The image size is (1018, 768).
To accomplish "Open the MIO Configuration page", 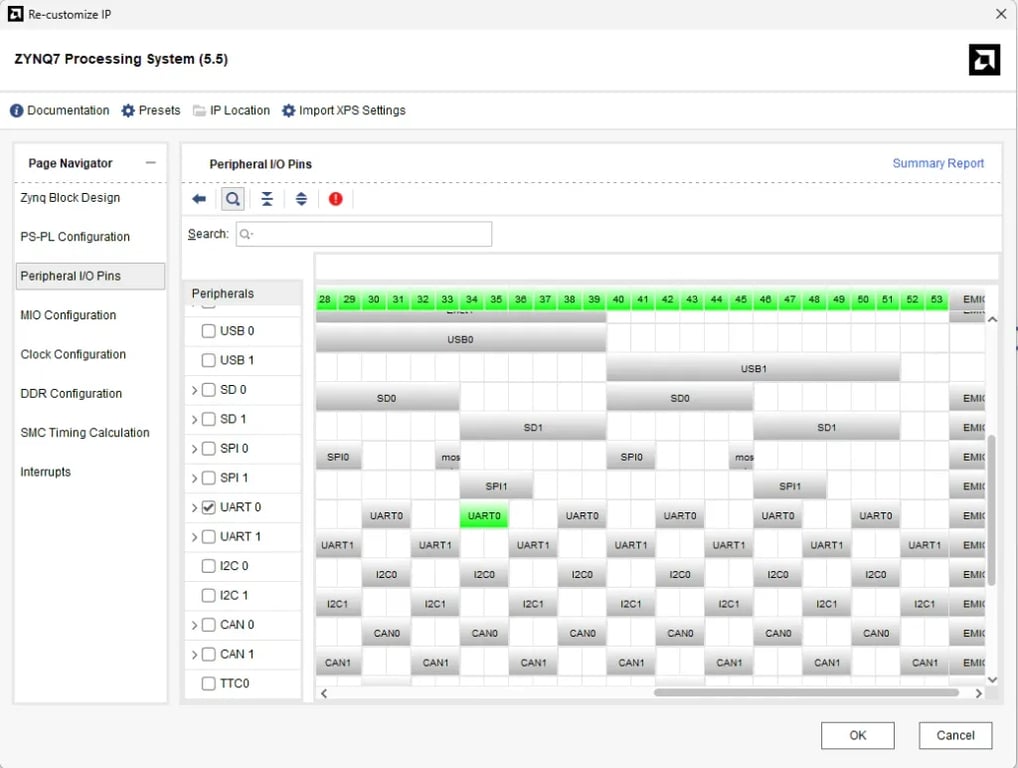I will pyautogui.click(x=68, y=316).
